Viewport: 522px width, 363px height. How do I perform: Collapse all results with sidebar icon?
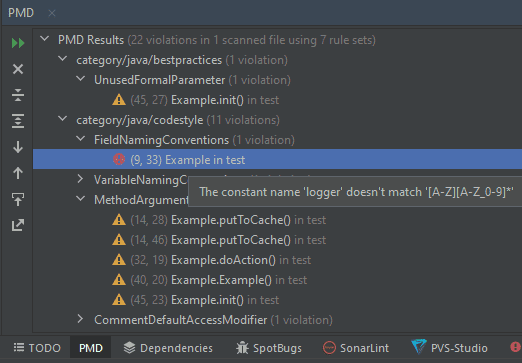click(x=18, y=95)
